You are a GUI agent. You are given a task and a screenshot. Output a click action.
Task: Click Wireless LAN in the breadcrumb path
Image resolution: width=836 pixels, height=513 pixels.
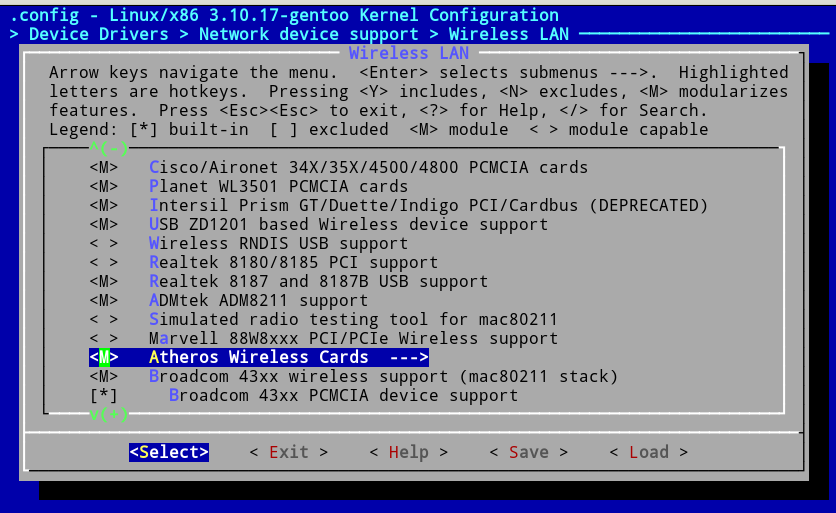pos(509,34)
